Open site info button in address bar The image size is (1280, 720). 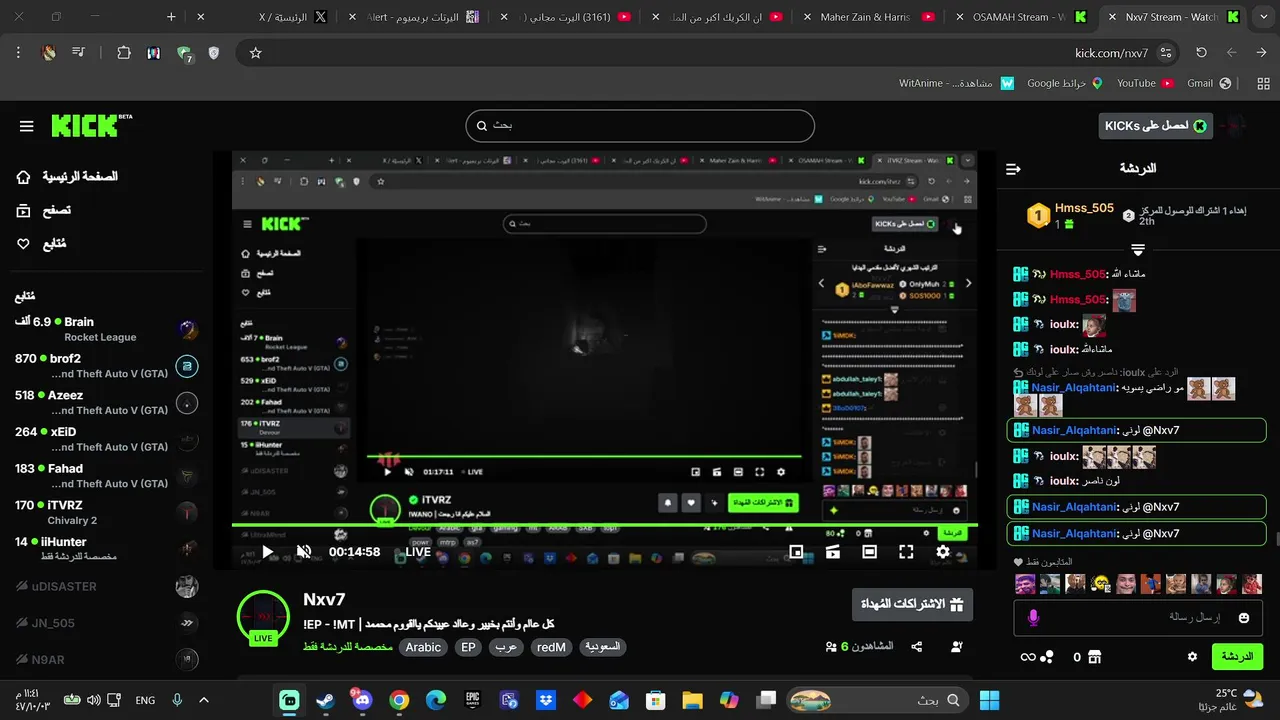pyautogui.click(x=1166, y=53)
